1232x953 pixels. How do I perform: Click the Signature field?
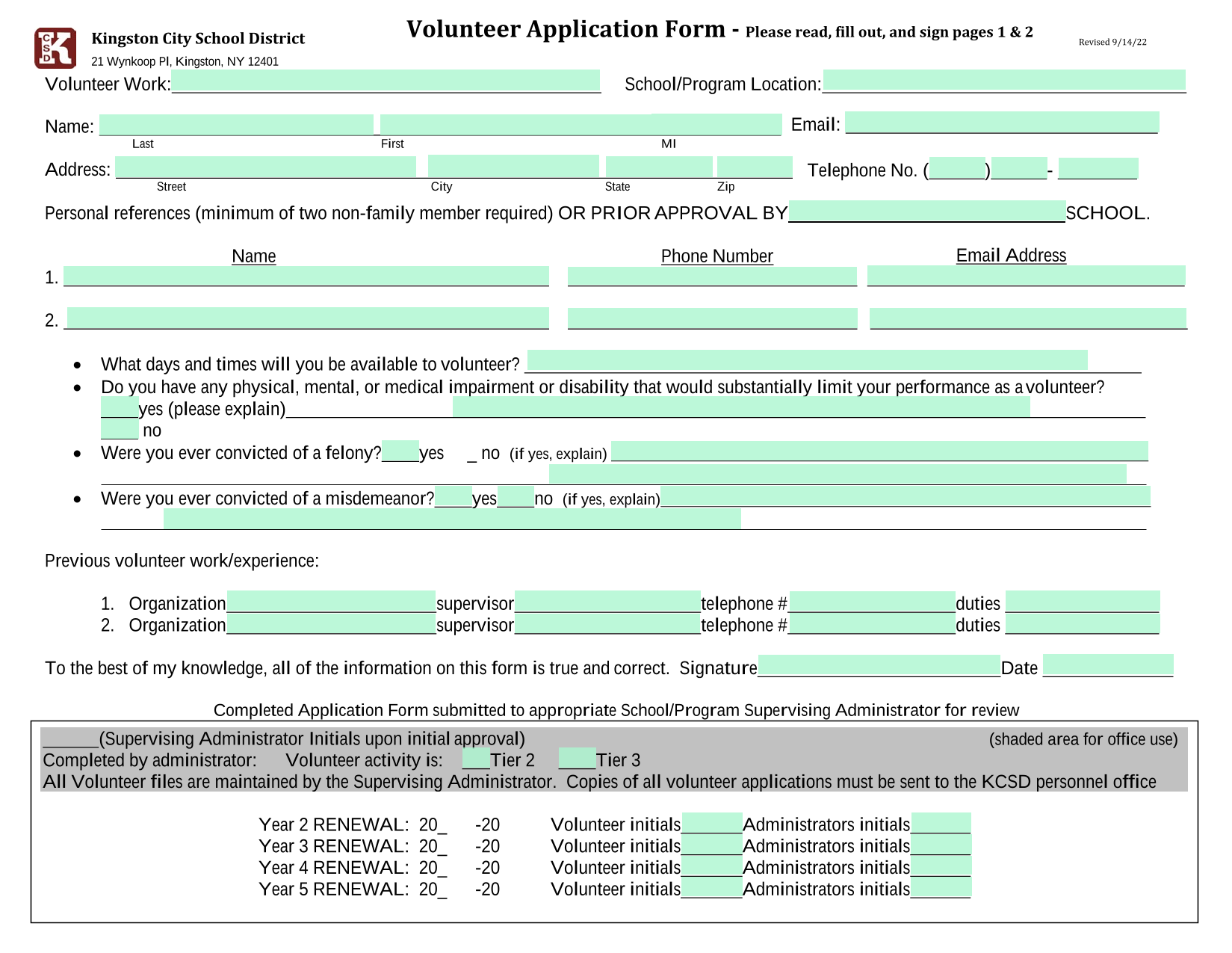pos(879,665)
